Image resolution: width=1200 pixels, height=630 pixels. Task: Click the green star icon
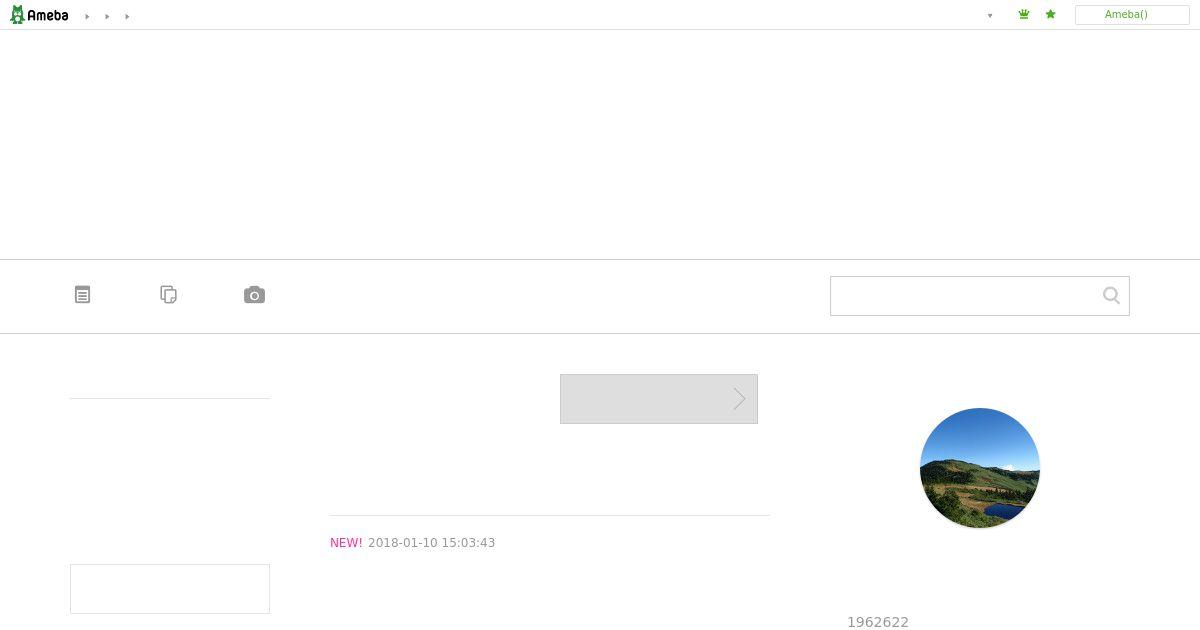click(x=1050, y=15)
